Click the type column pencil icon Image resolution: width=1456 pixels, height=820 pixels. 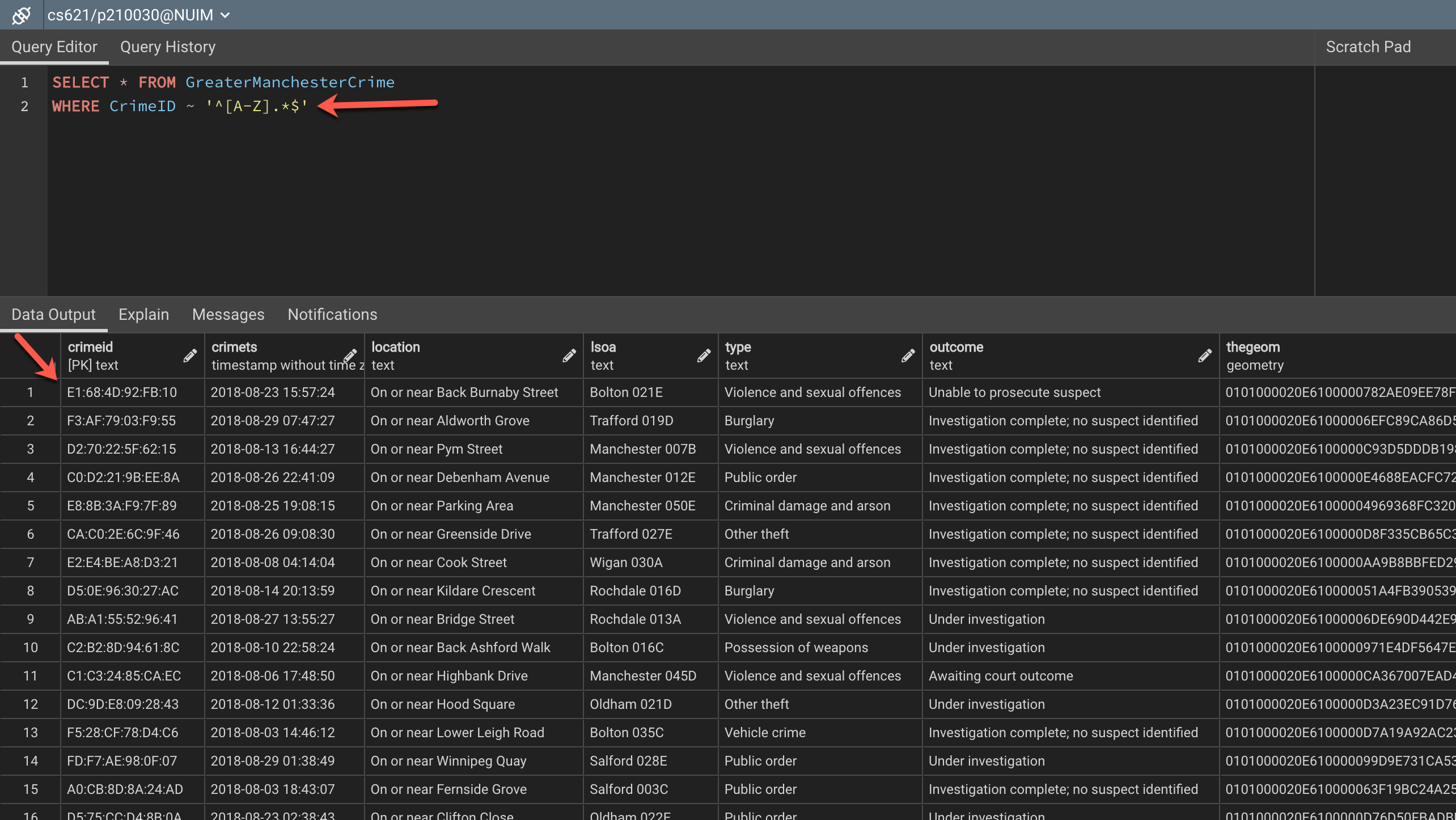coord(908,356)
